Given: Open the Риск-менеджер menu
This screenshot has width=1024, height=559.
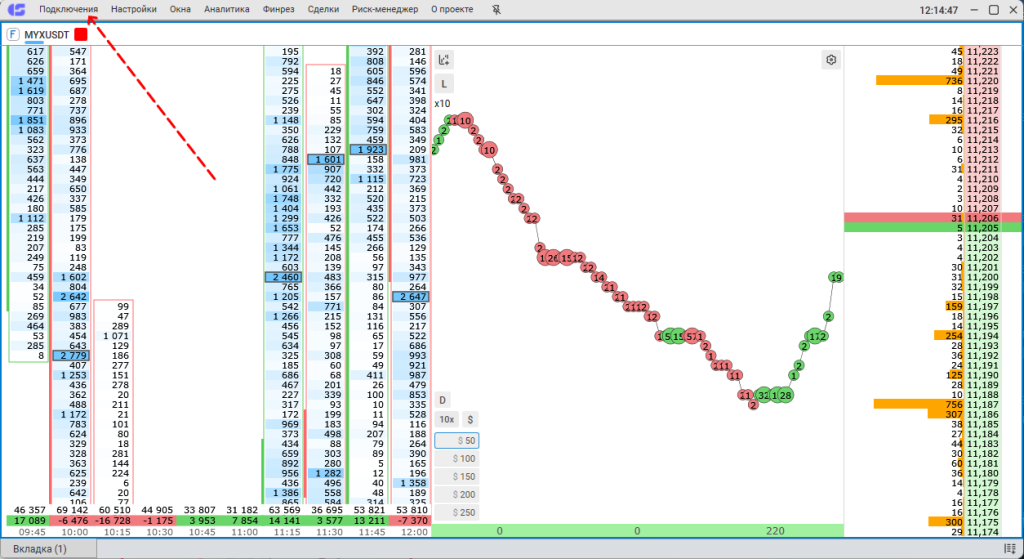Looking at the screenshot, I should click(385, 10).
